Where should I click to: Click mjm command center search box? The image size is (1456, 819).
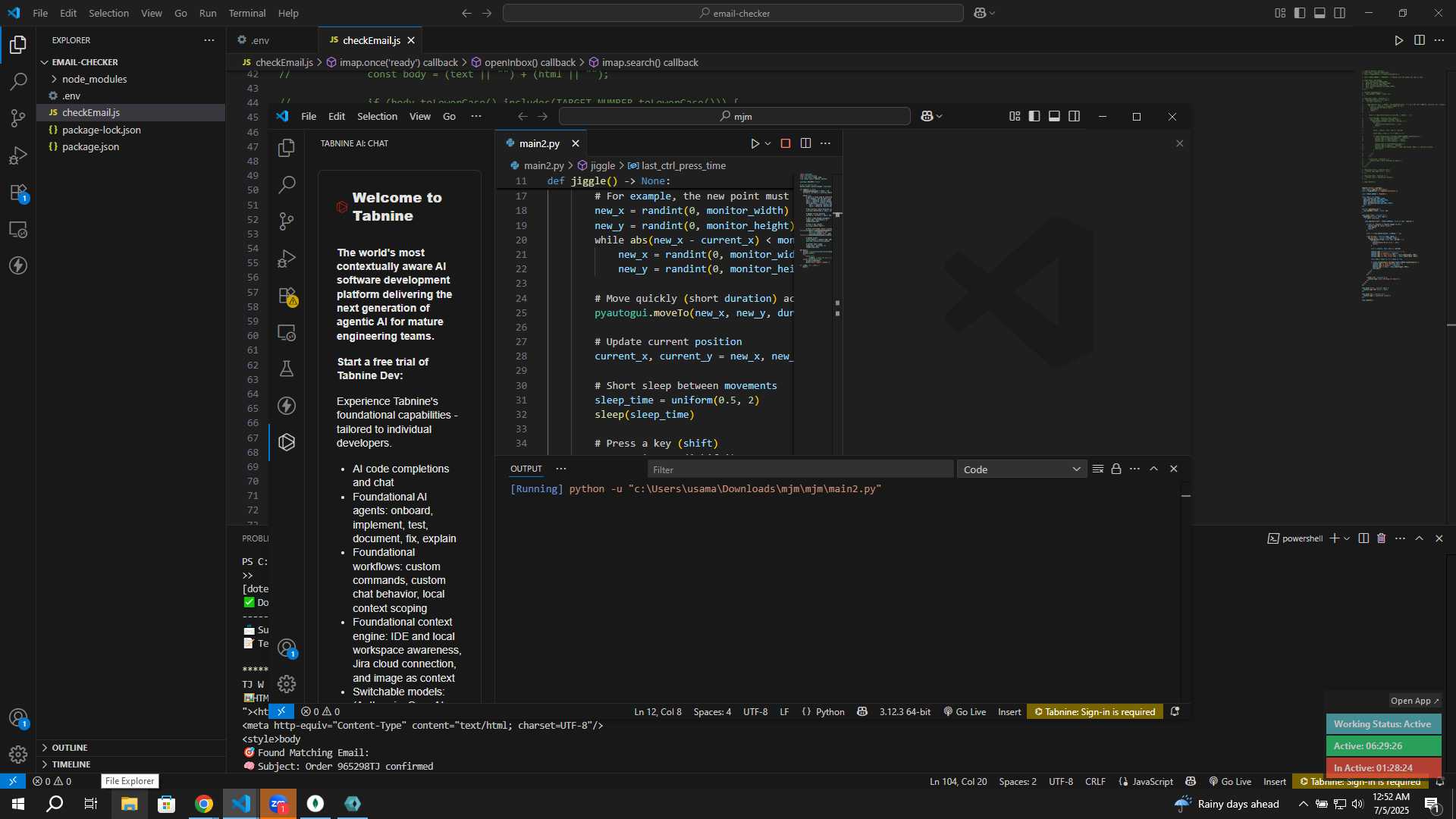734,116
